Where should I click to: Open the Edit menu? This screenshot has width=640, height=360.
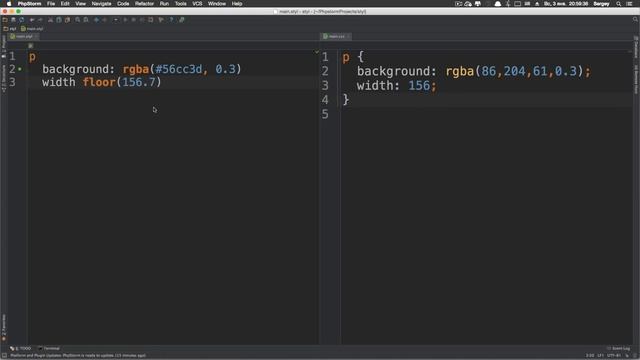pos(65,4)
